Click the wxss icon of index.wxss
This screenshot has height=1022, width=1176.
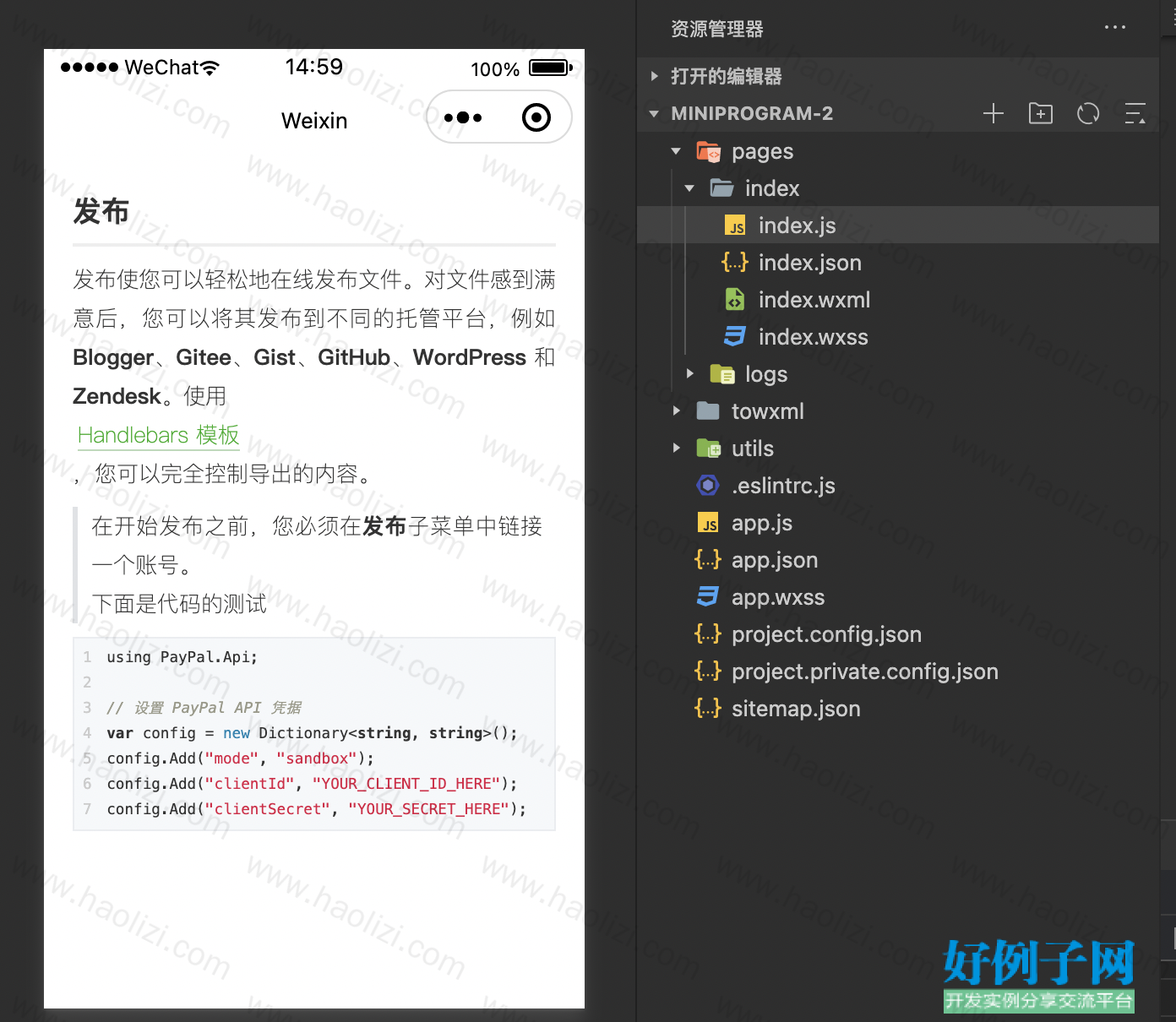pos(735,337)
